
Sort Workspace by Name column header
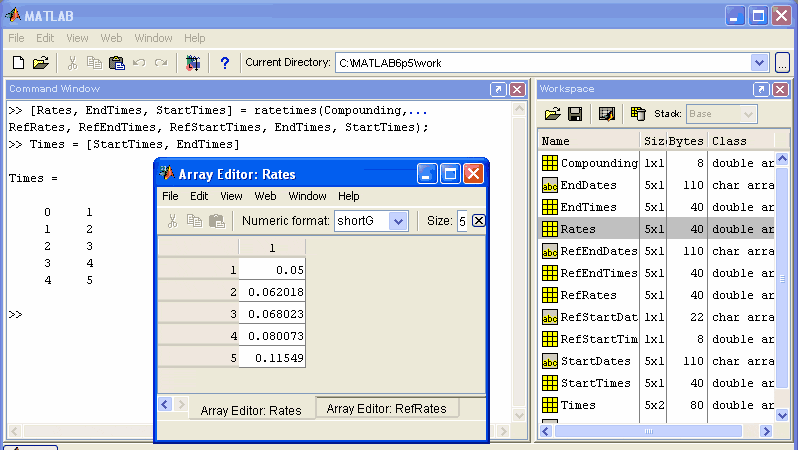click(x=589, y=141)
